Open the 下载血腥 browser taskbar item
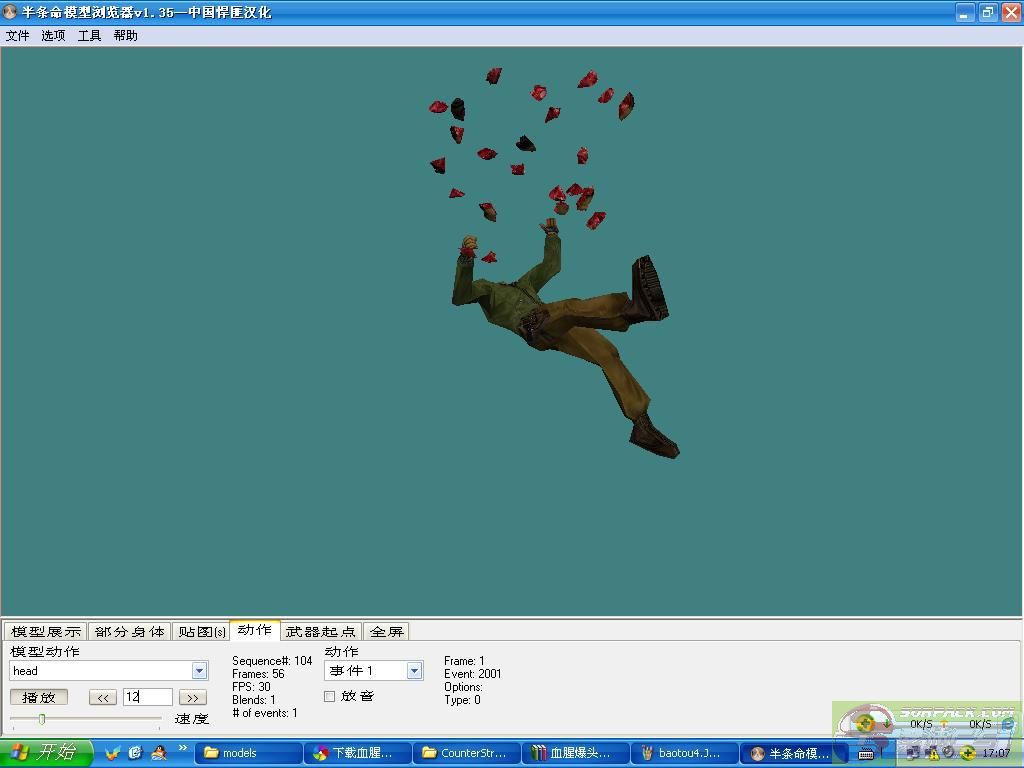This screenshot has height=768, width=1024. click(357, 753)
